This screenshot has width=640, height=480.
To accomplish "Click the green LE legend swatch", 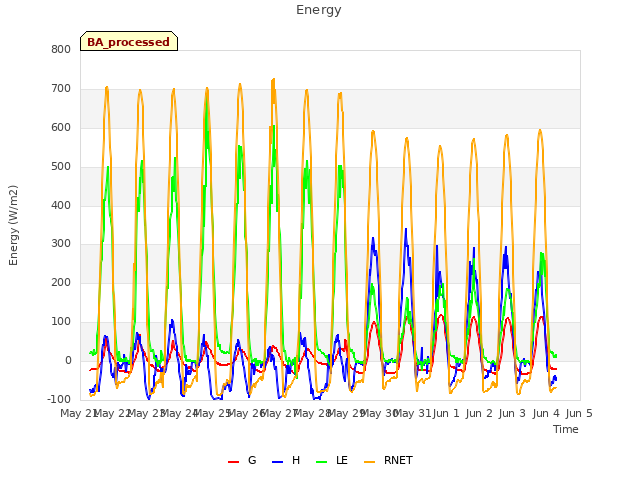I will [x=322, y=462].
